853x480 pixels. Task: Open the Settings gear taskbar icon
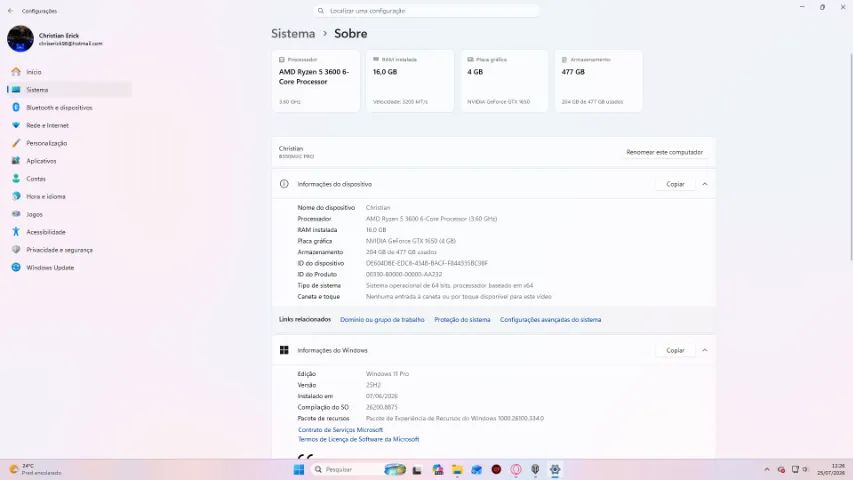coord(555,470)
